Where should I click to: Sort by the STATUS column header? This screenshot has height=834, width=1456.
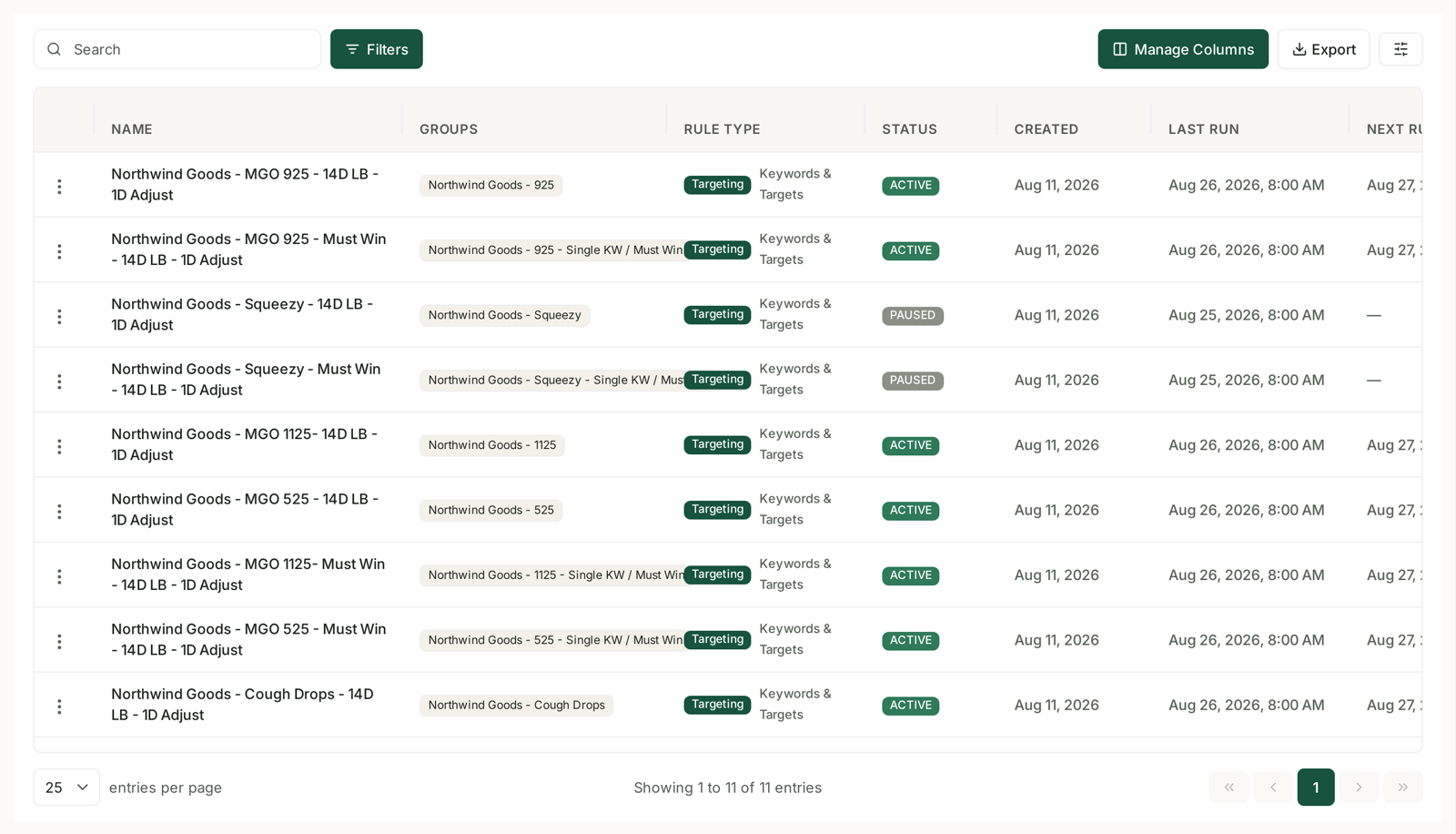(909, 129)
